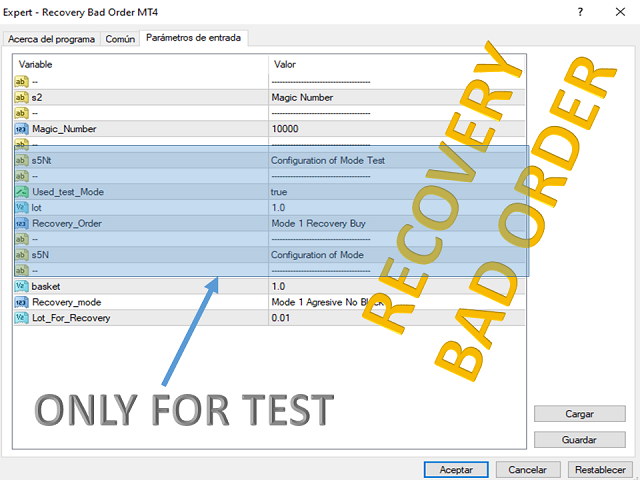Click the Cargar button
The width and height of the screenshot is (640, 480).
pos(580,413)
